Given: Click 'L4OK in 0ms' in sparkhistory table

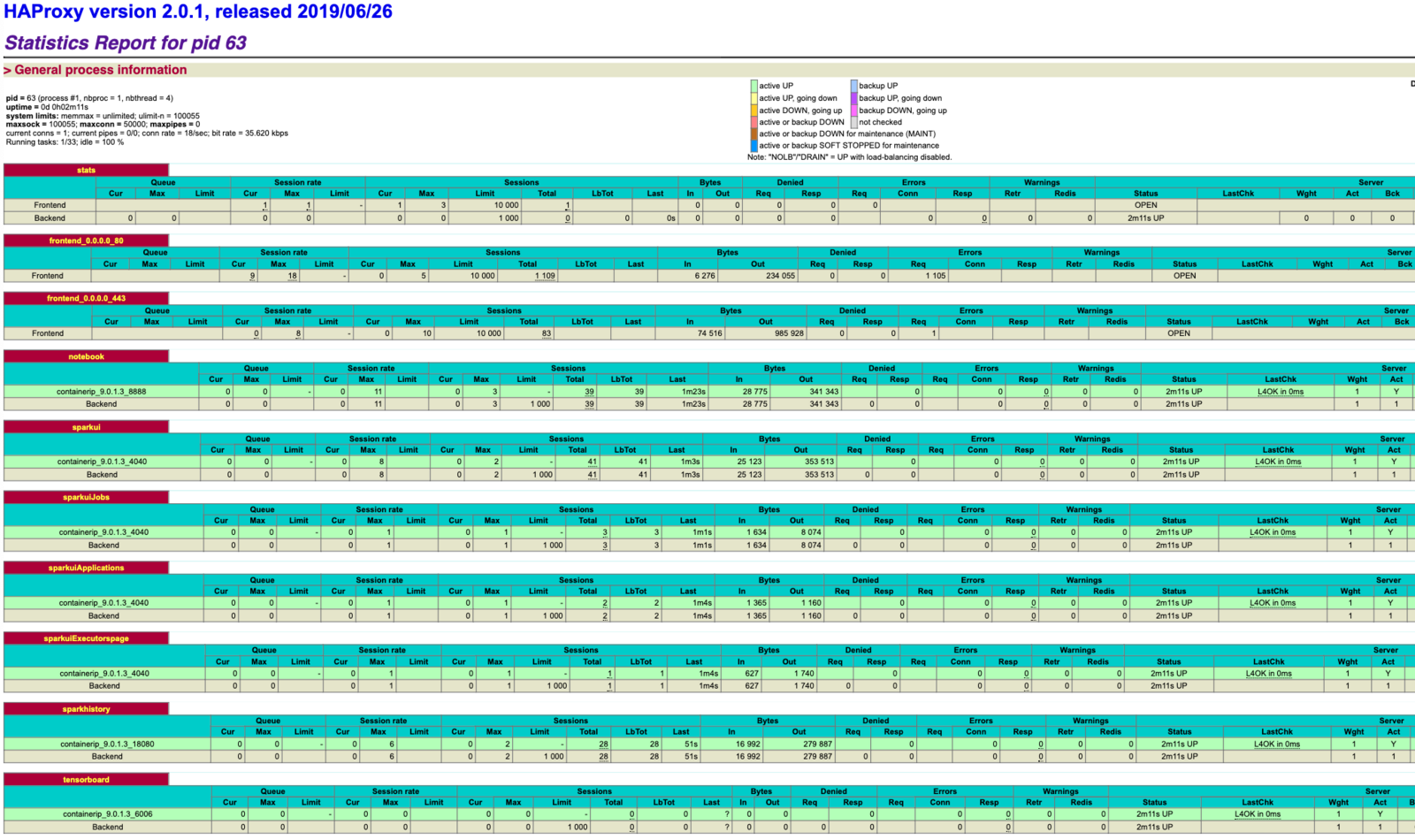Looking at the screenshot, I should [1277, 744].
